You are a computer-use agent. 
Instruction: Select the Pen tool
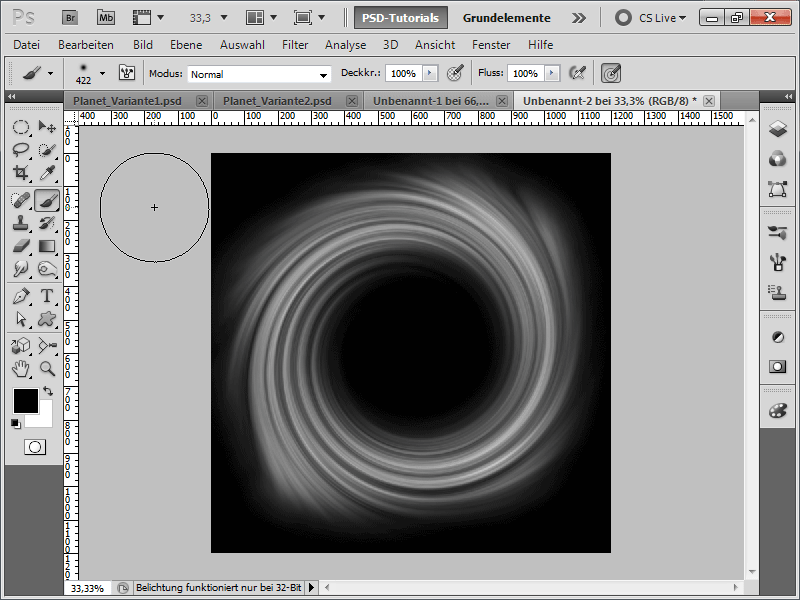[x=20, y=296]
